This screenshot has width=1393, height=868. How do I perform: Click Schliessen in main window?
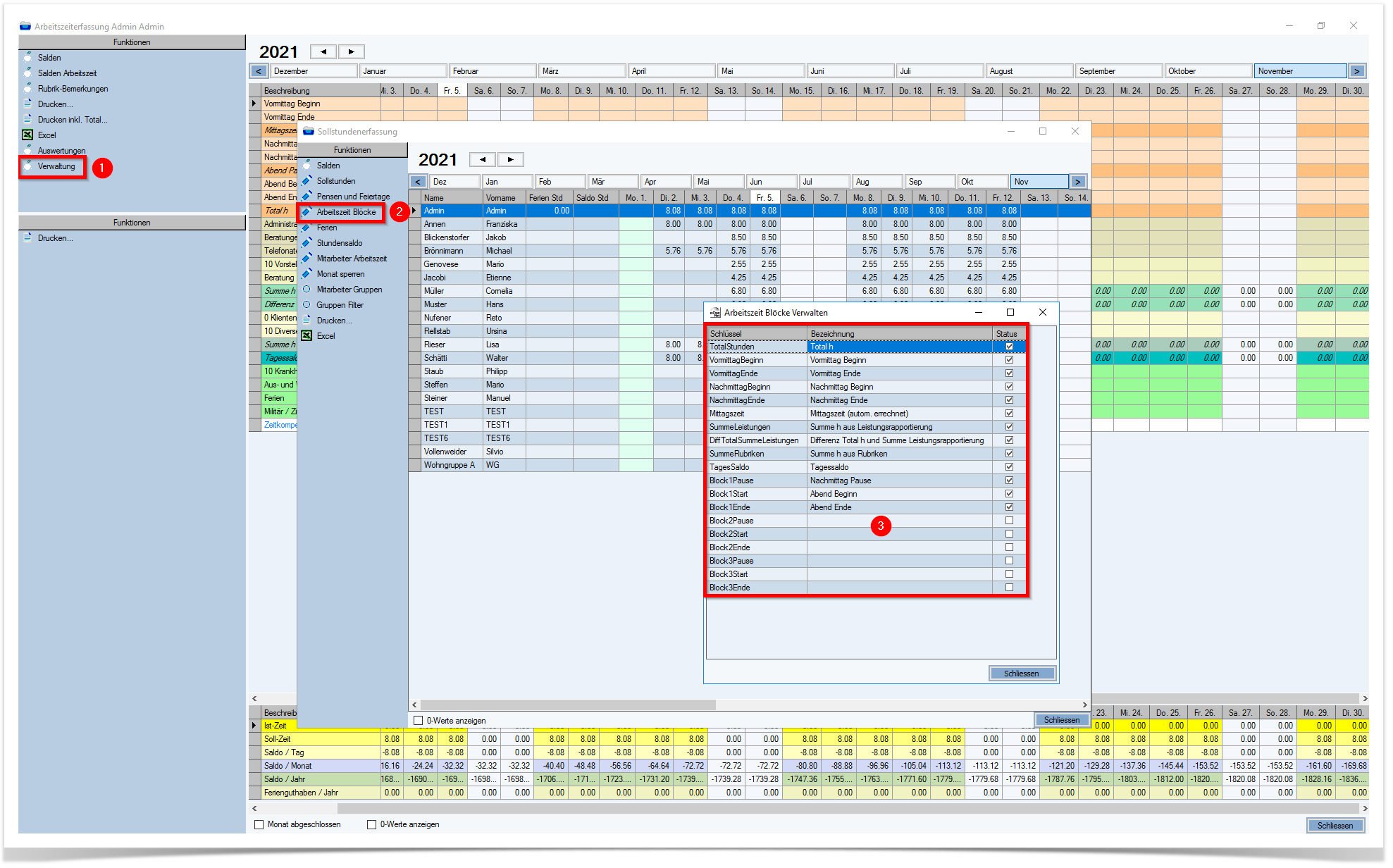(1335, 826)
